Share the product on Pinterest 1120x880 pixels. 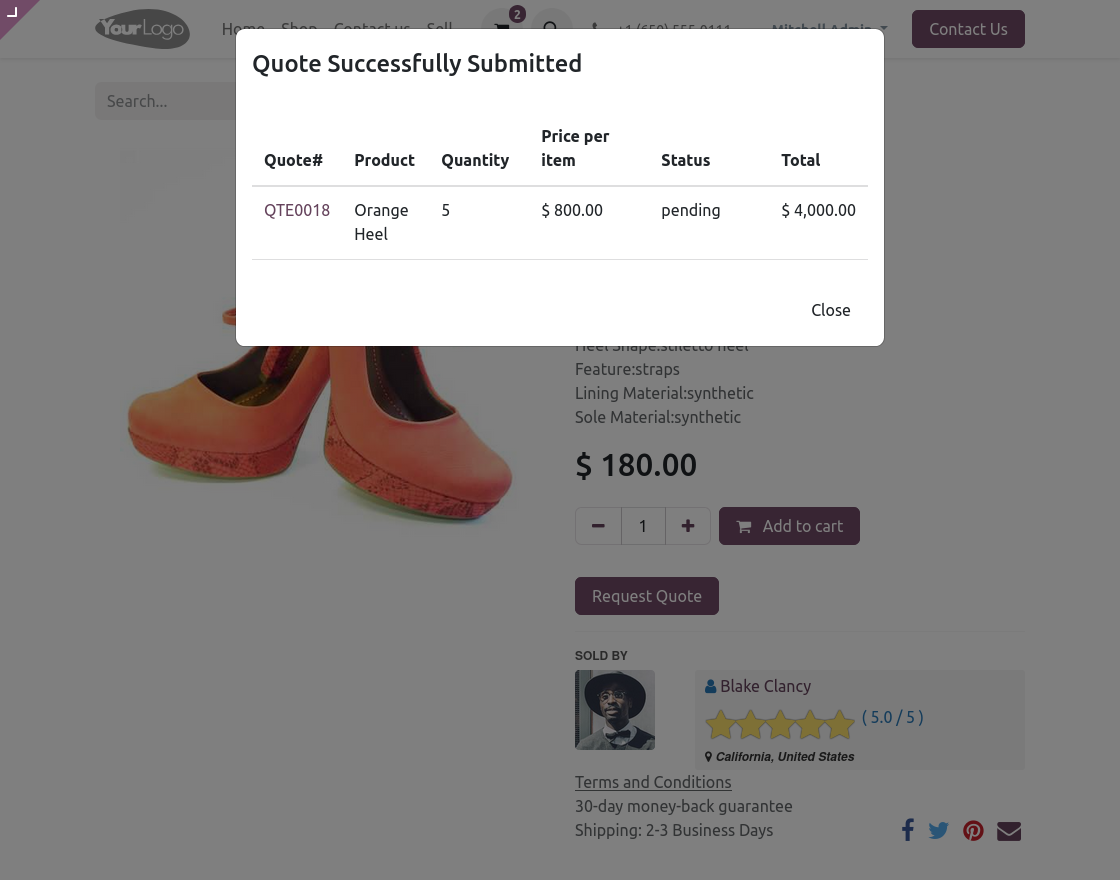(x=973, y=830)
